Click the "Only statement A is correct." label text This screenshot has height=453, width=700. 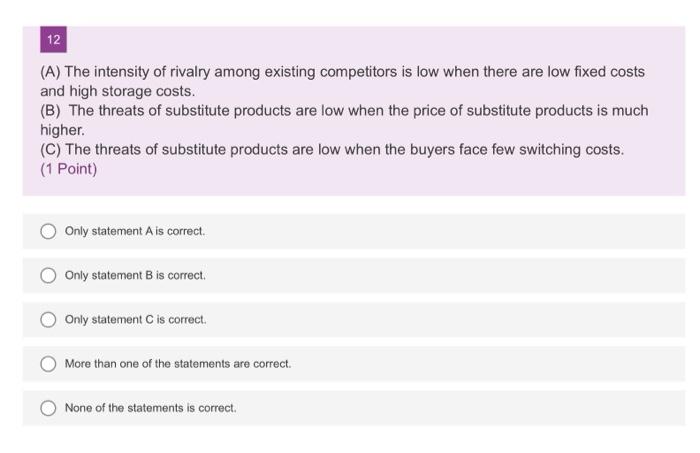[x=135, y=231]
